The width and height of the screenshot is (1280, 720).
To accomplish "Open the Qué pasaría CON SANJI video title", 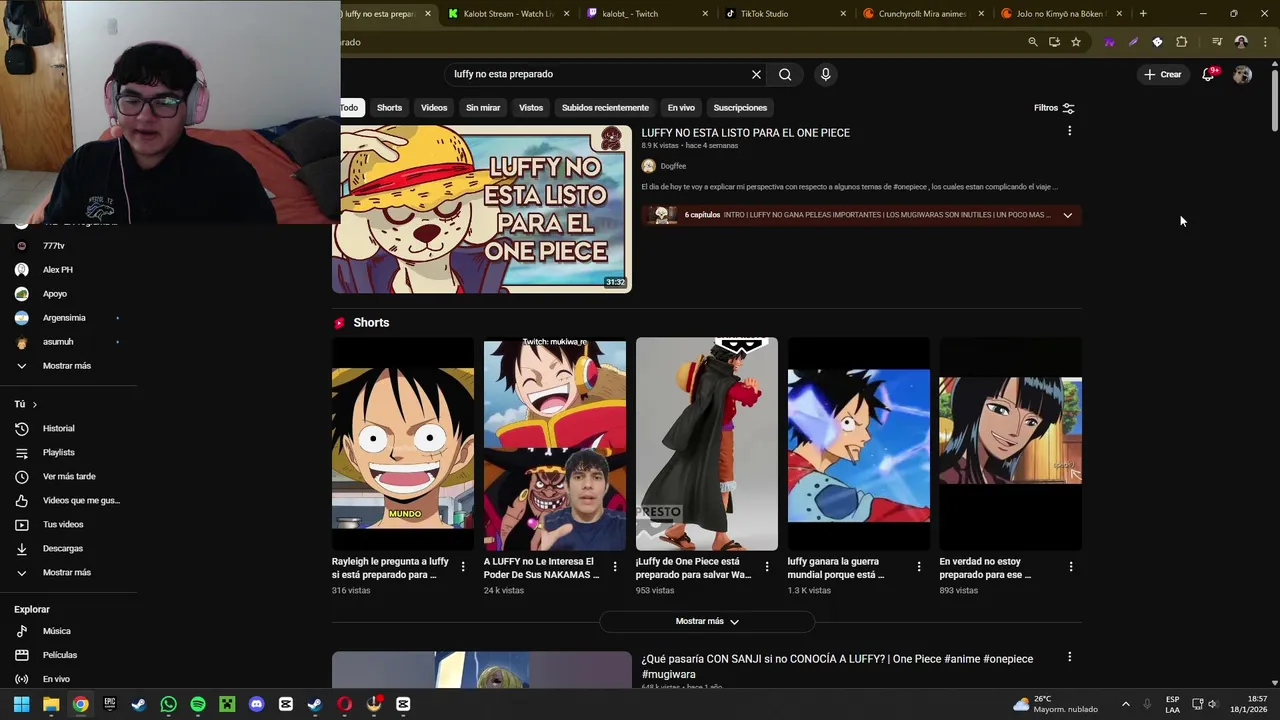I will click(837, 666).
